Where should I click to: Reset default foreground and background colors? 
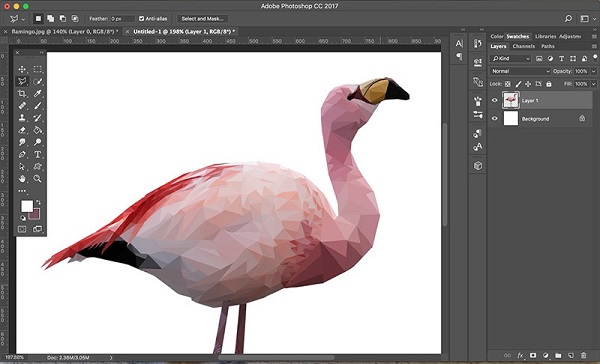[x=23, y=218]
